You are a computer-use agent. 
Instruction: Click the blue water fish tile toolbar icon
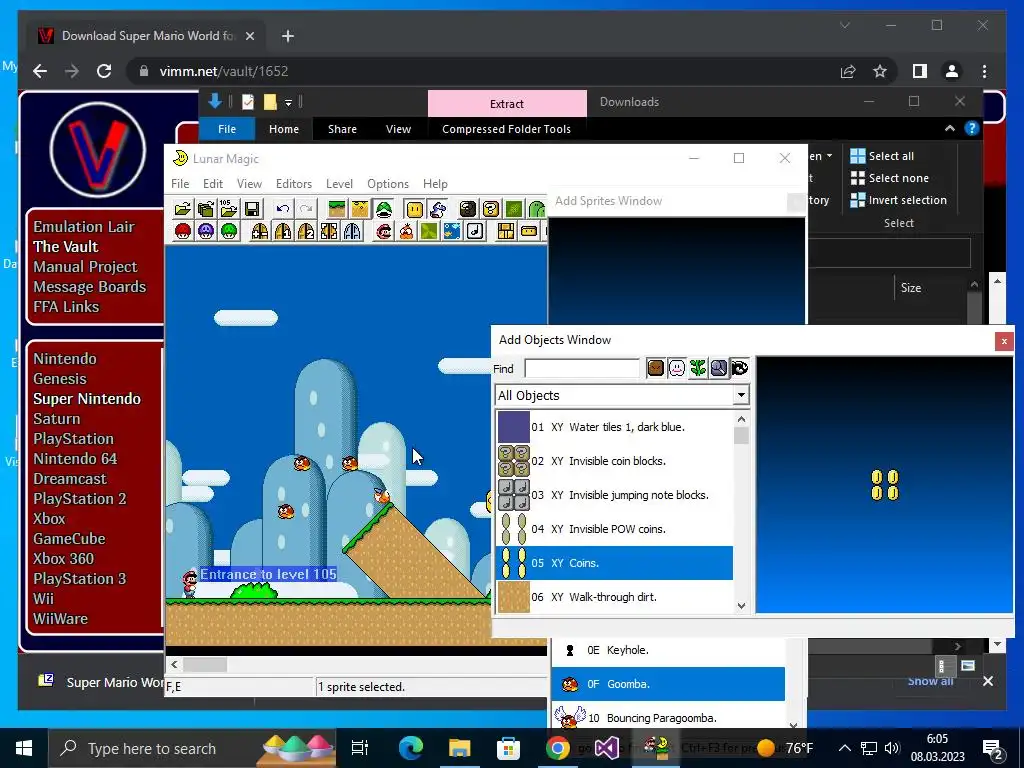pos(452,231)
